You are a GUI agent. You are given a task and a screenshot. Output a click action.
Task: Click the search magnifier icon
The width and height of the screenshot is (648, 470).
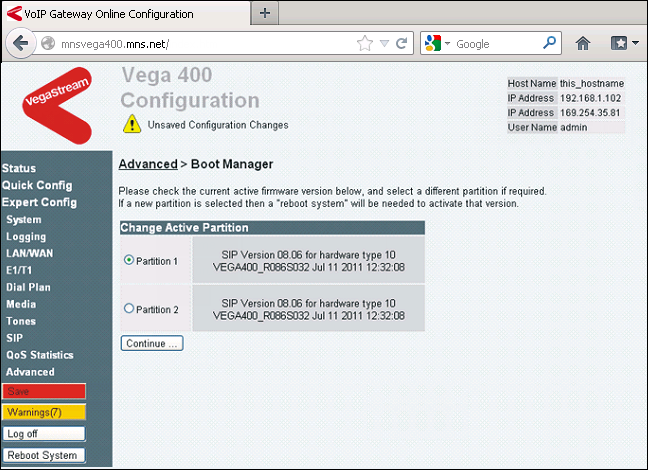coord(550,44)
